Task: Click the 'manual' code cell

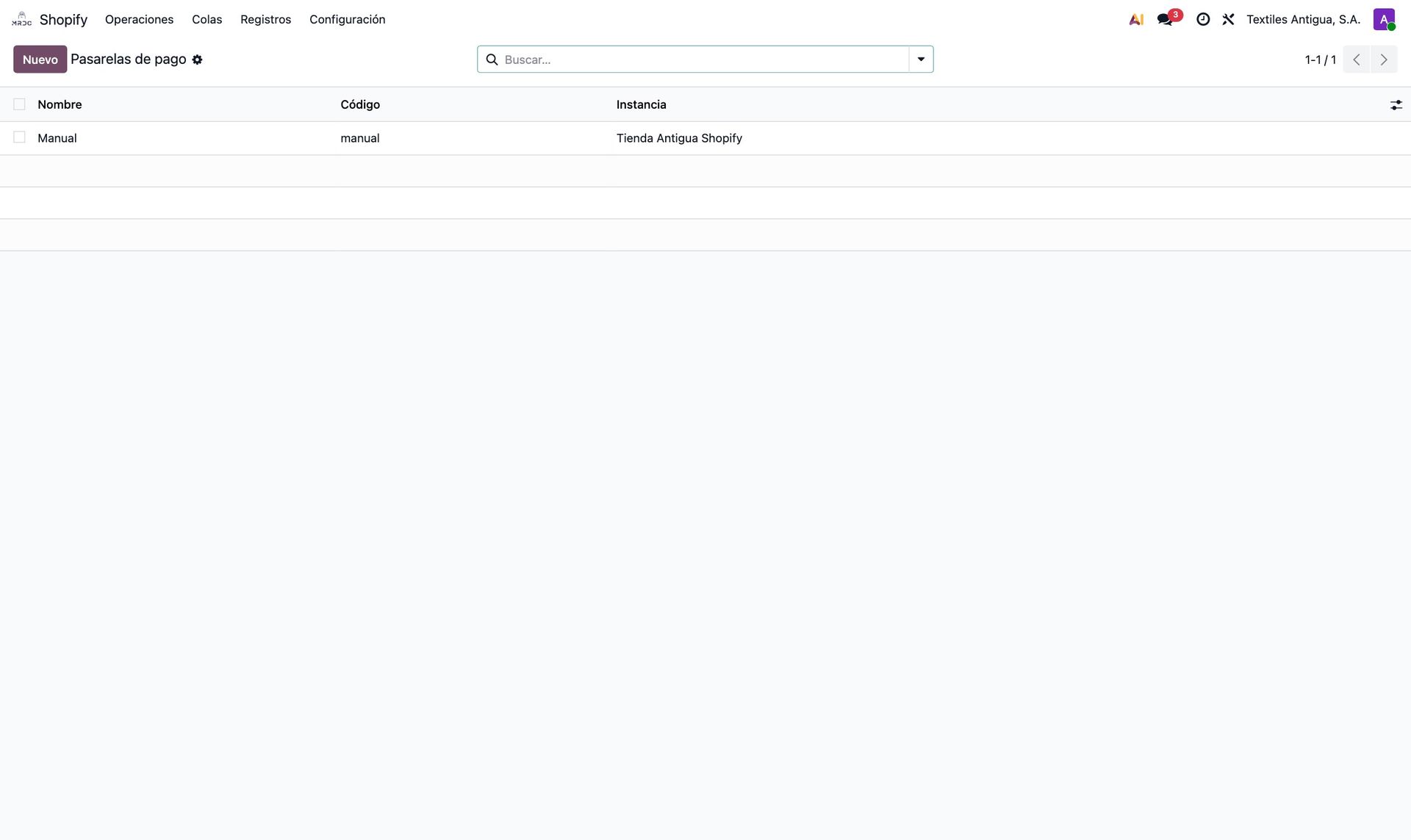Action: coord(360,138)
